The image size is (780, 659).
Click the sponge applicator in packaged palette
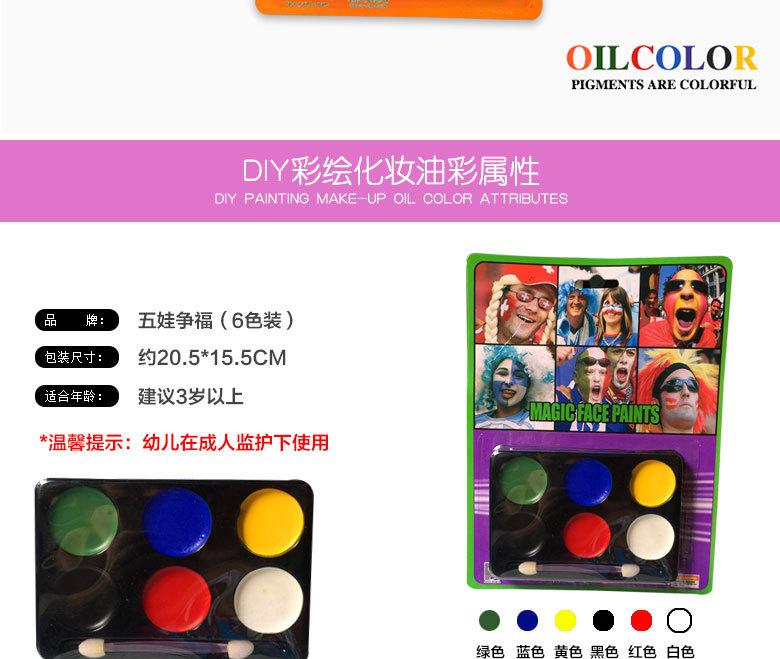click(x=579, y=569)
